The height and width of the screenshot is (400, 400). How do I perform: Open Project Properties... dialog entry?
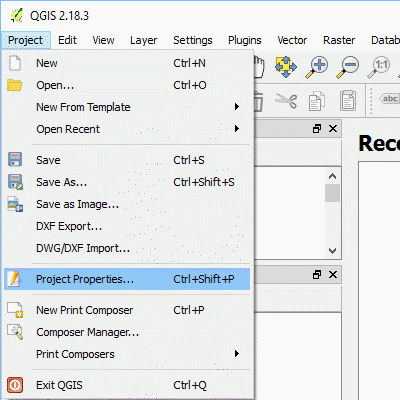pyautogui.click(x=127, y=279)
